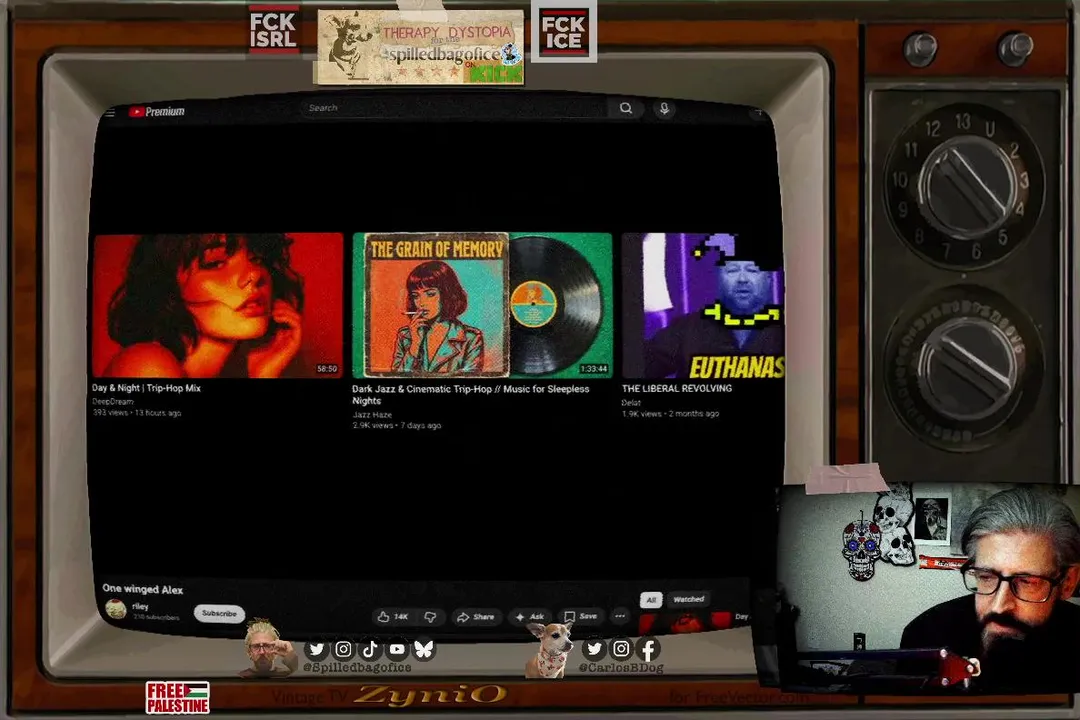The height and width of the screenshot is (720, 1080).
Task: Open the riley channel name
Action: pyautogui.click(x=140, y=606)
